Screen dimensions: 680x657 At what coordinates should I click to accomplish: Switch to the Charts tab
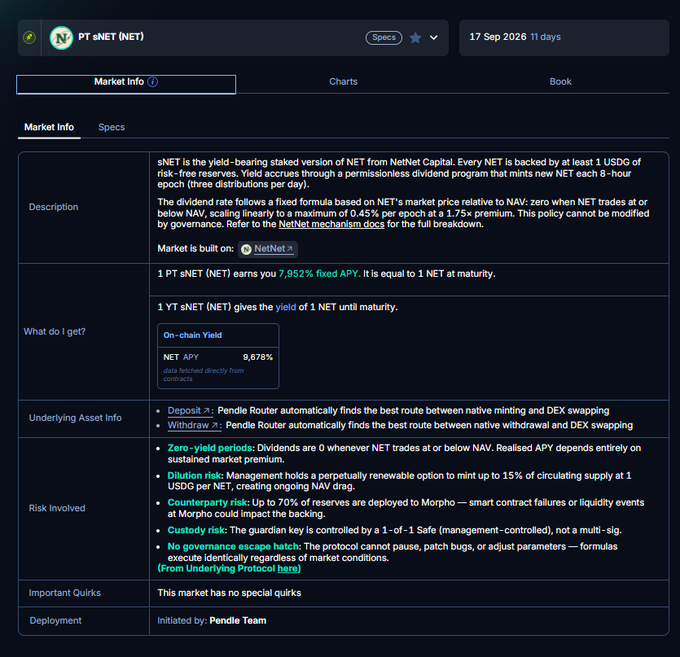343,82
